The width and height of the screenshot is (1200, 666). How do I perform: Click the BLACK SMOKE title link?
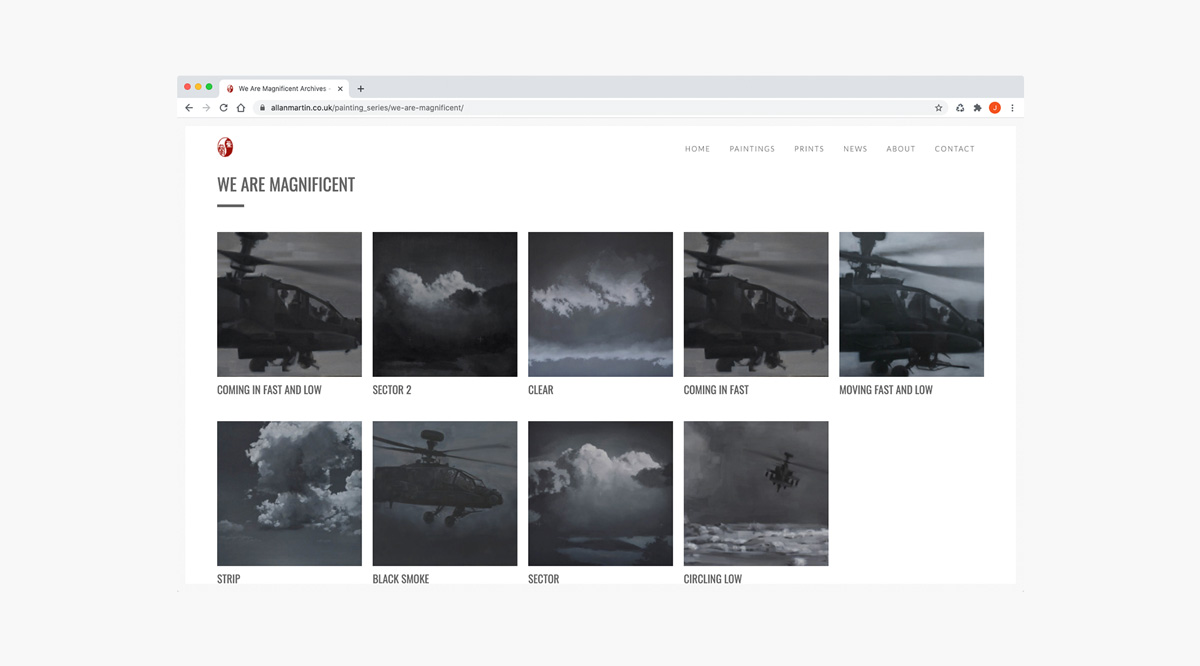pyautogui.click(x=401, y=579)
